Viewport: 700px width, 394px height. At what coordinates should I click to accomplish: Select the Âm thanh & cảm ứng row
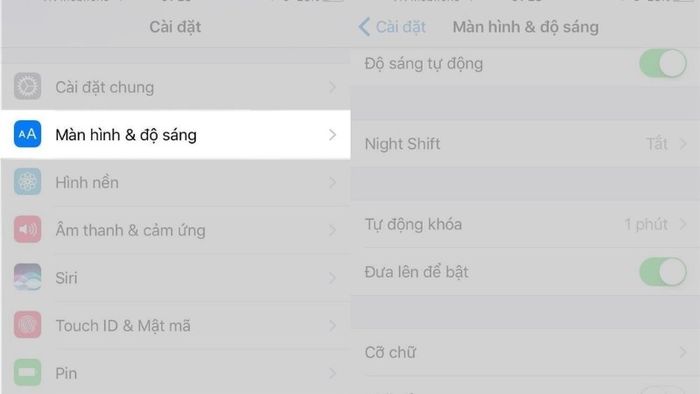coord(175,230)
